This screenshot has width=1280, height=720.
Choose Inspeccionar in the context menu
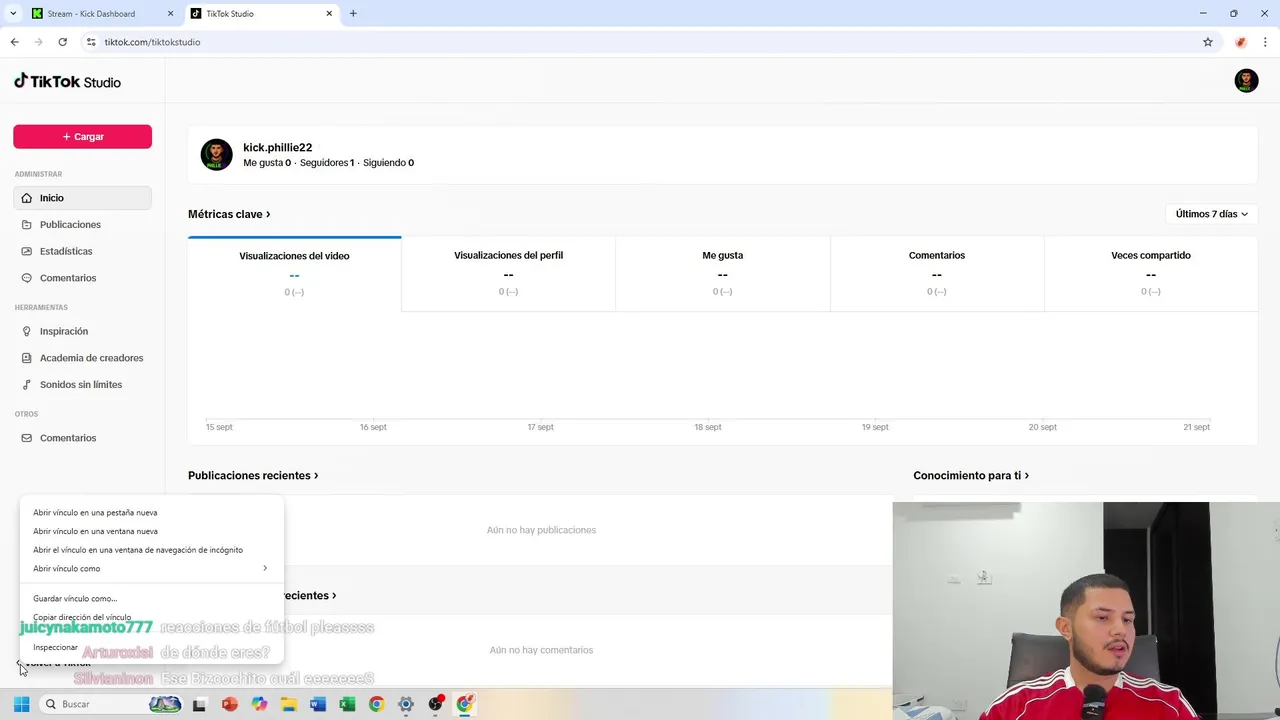point(150,648)
